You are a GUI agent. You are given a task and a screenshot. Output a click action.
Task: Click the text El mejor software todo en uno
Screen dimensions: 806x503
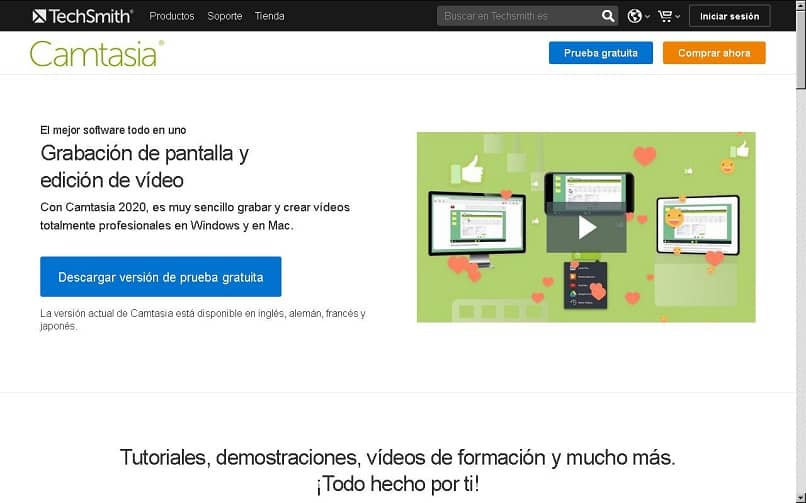(x=113, y=130)
